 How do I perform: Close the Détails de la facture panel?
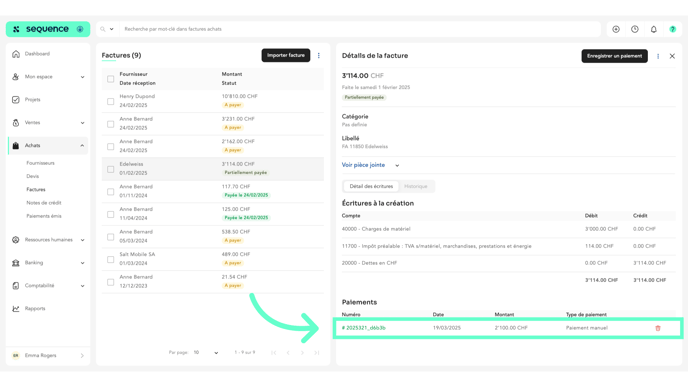pyautogui.click(x=672, y=56)
